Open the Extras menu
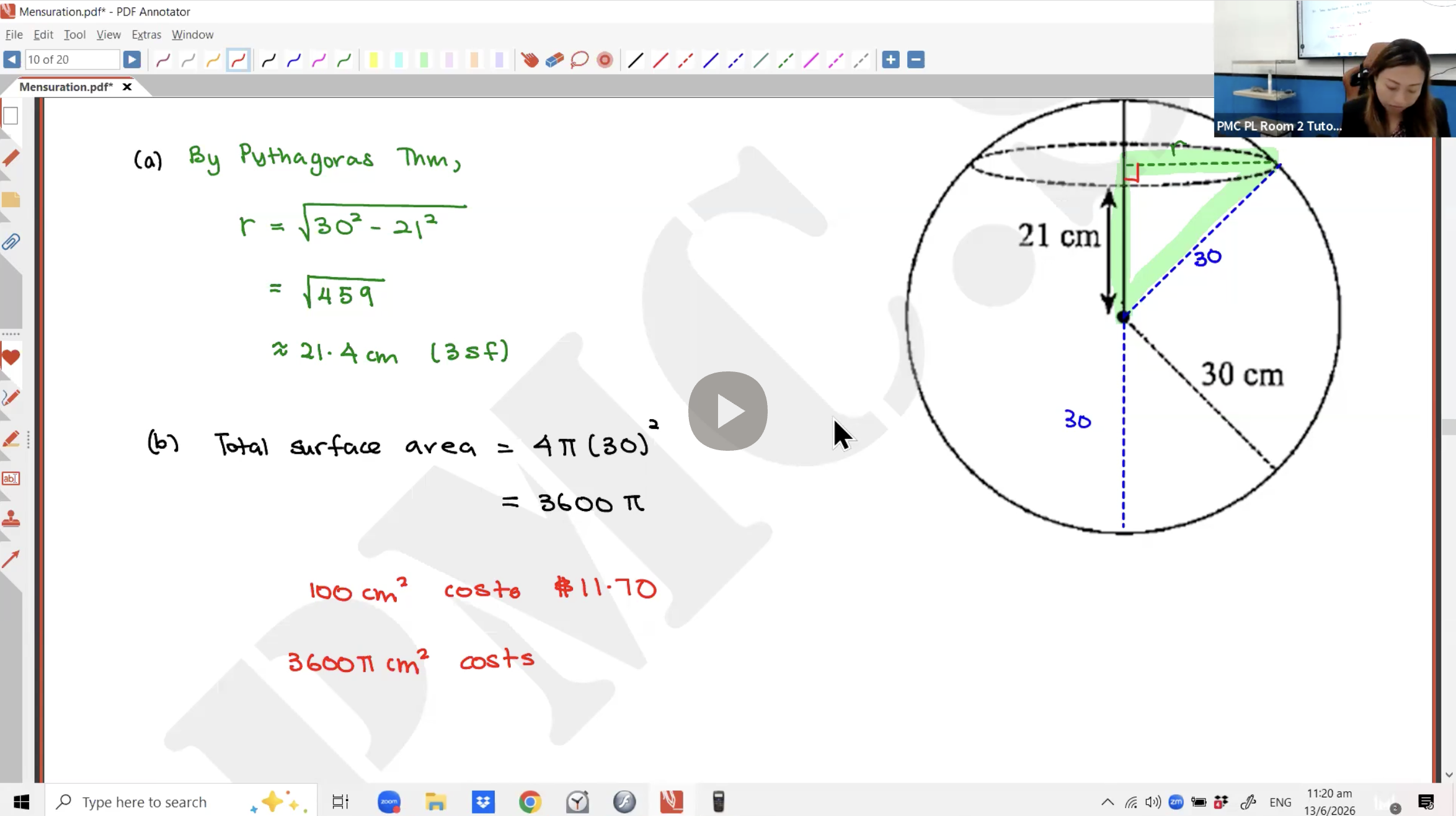The height and width of the screenshot is (816, 1456). (146, 35)
